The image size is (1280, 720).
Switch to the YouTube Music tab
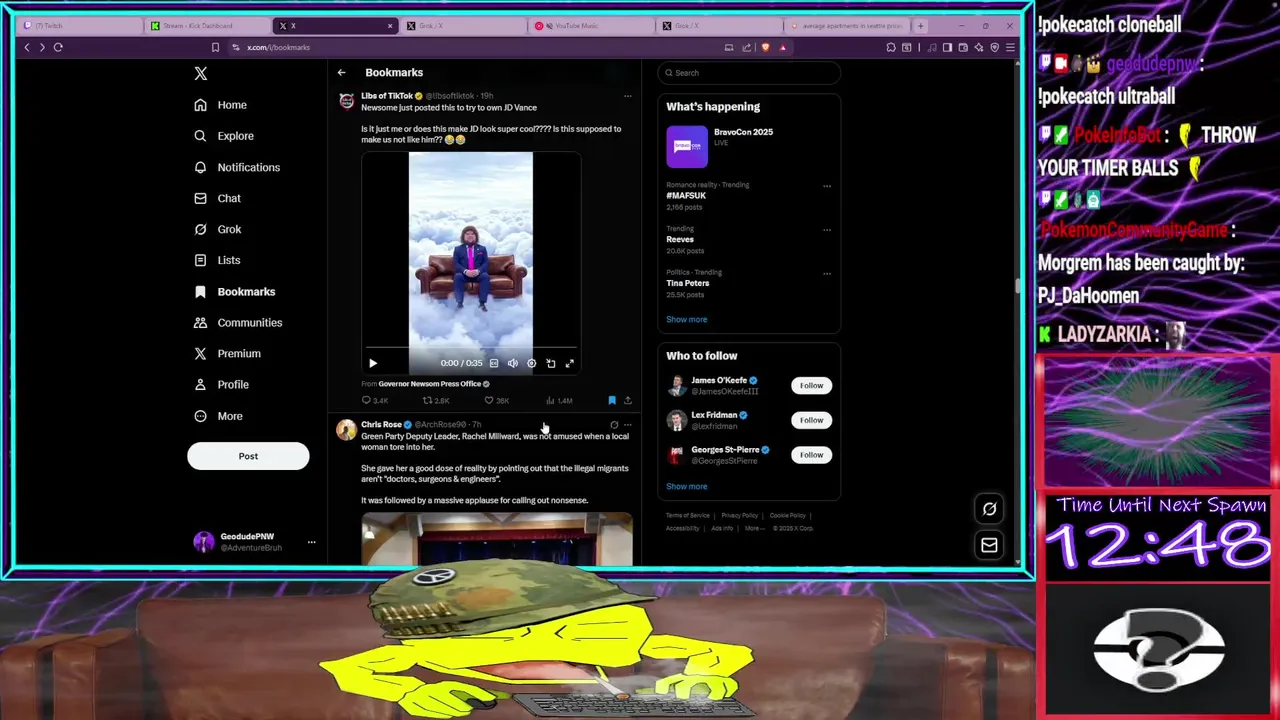point(593,26)
